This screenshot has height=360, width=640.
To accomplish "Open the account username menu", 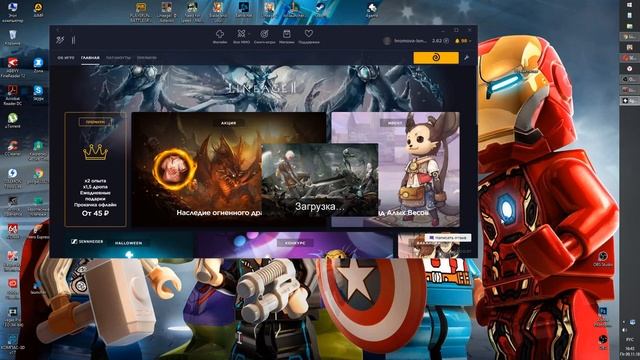I will pos(410,41).
